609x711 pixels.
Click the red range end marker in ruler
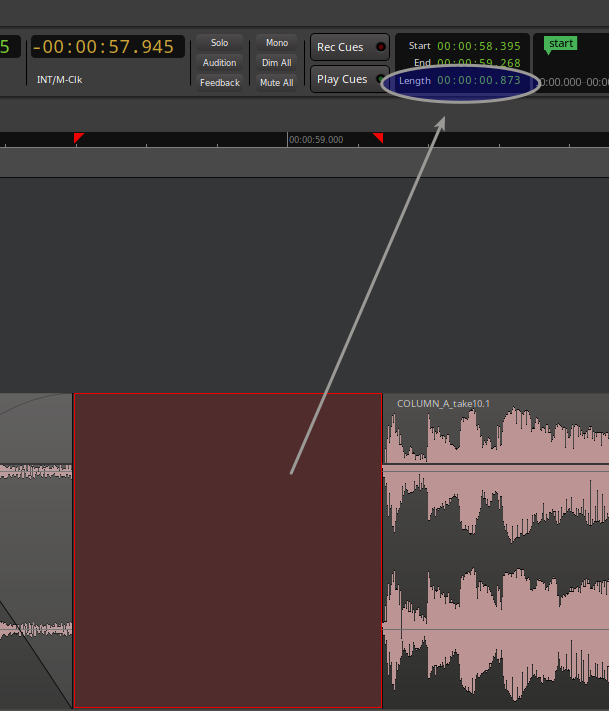(x=378, y=138)
